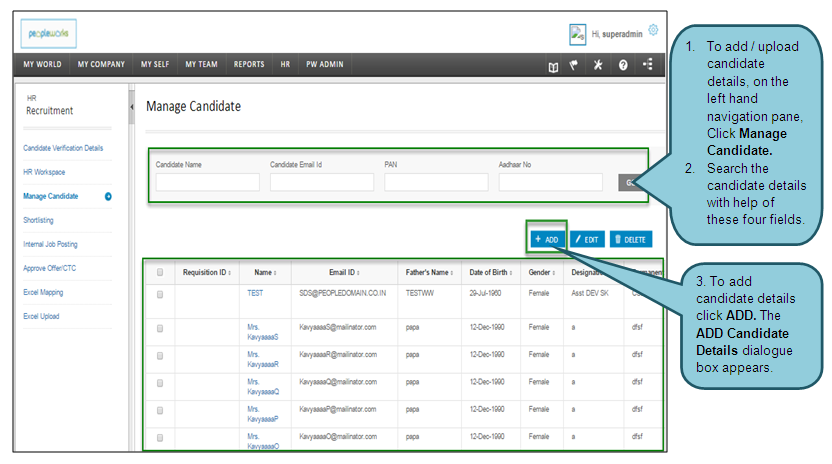Click the TESTWW father's name cell
Viewport: 832px width, 464px height.
click(x=420, y=293)
